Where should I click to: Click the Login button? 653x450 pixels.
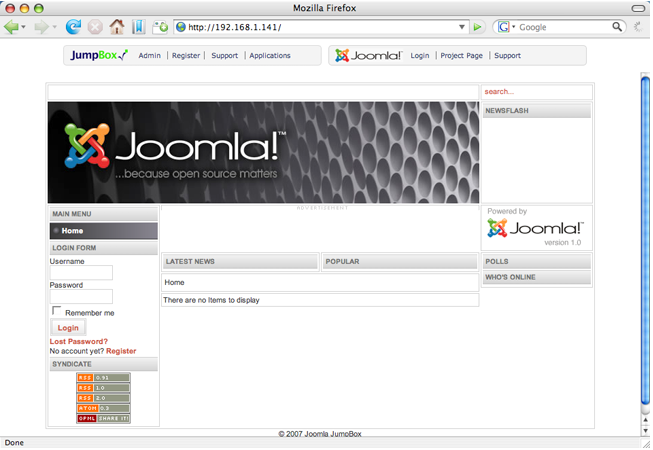pyautogui.click(x=68, y=328)
